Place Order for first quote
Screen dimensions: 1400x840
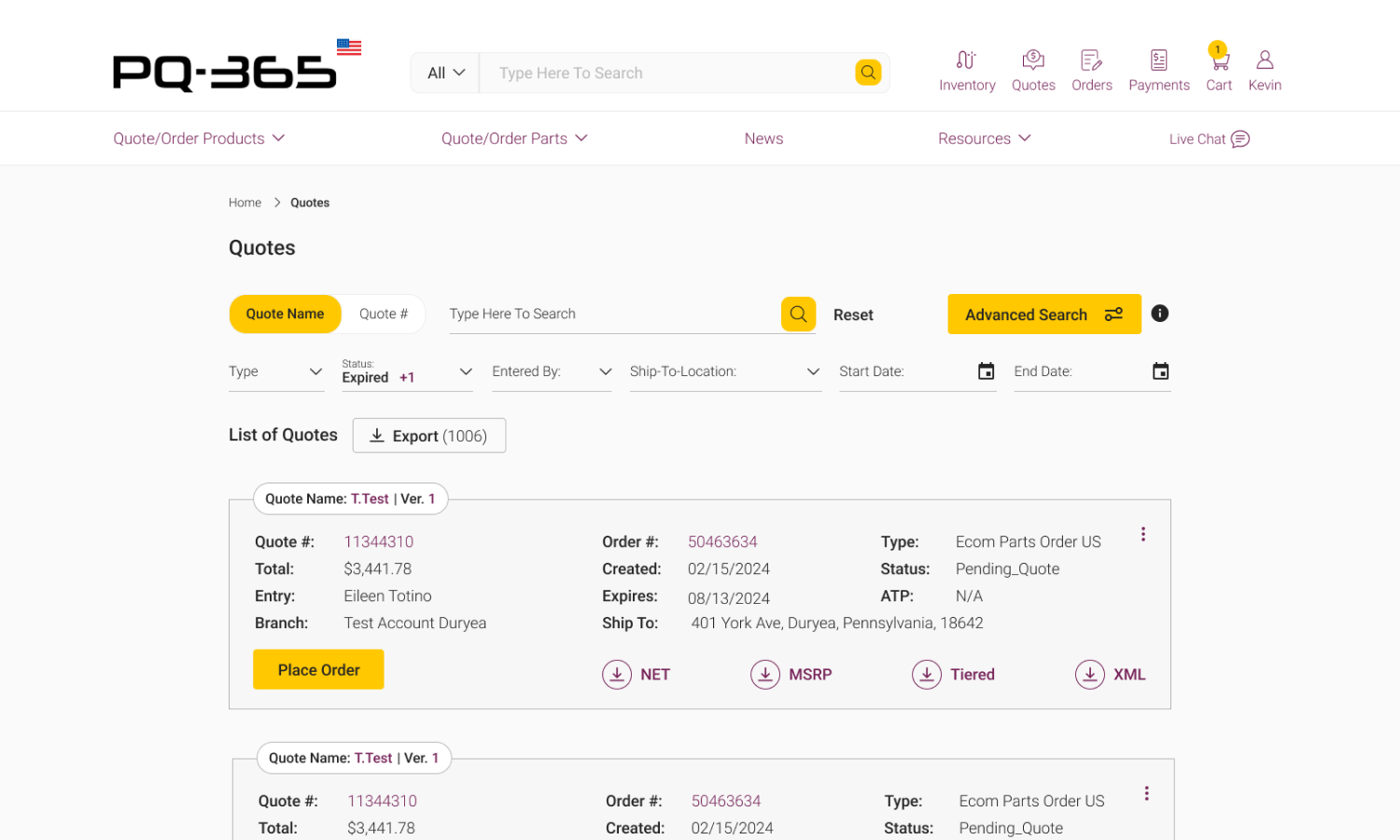[318, 669]
